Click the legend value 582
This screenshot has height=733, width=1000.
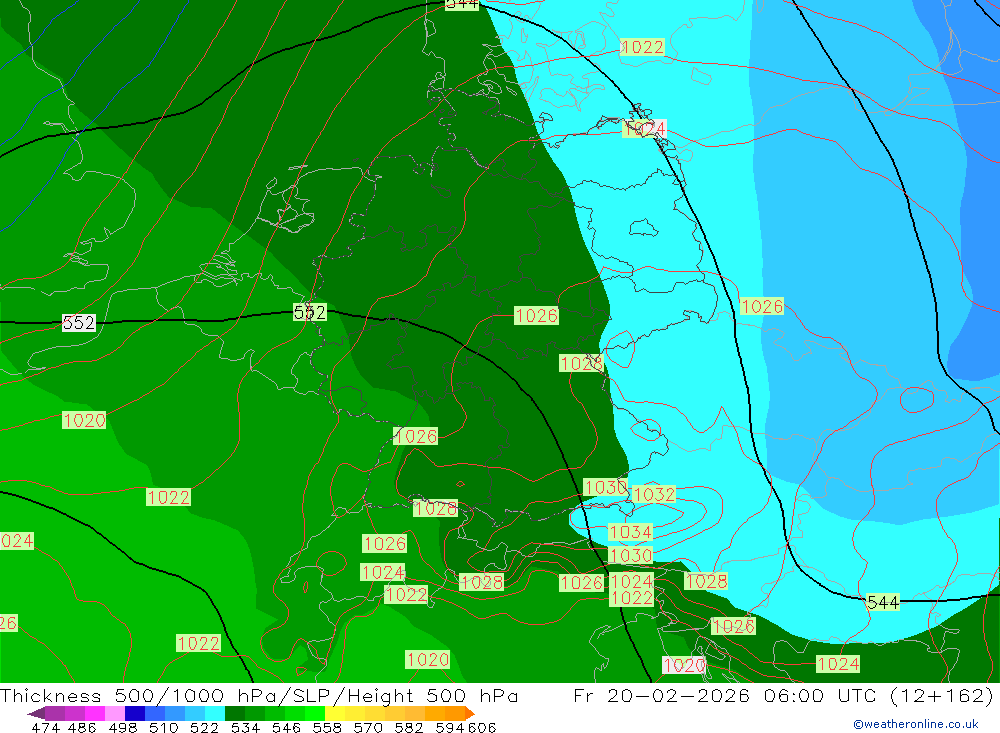pyautogui.click(x=408, y=728)
